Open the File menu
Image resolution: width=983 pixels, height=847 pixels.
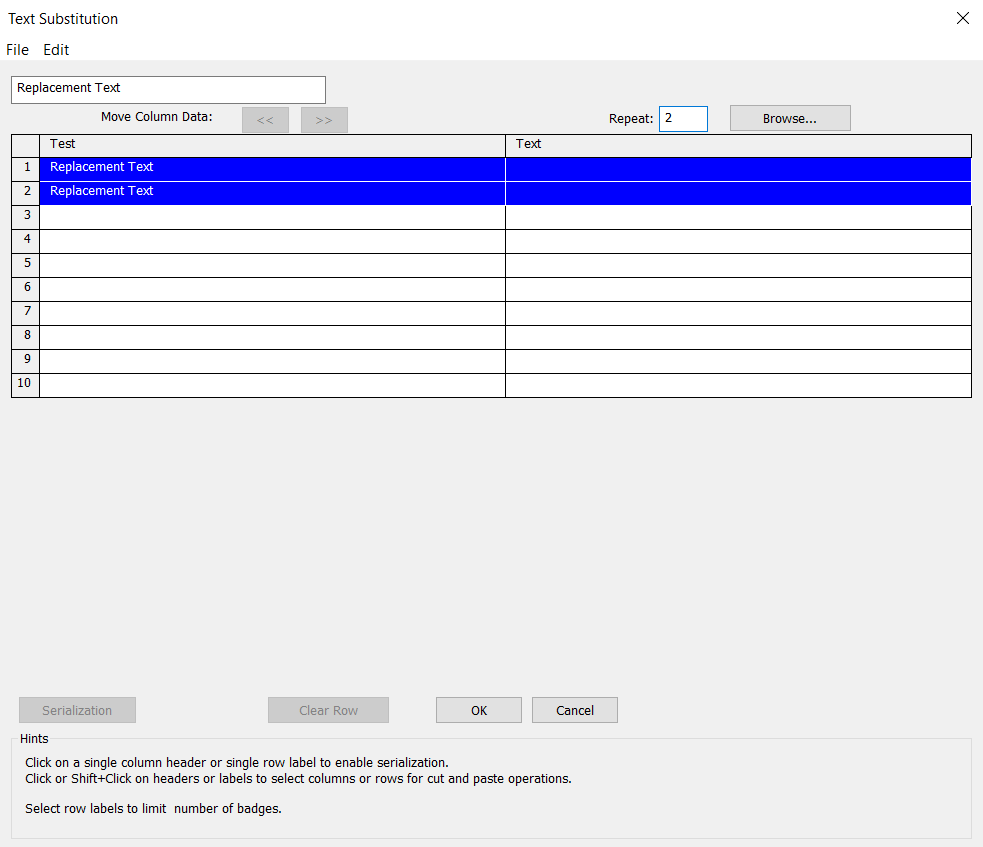[x=17, y=49]
